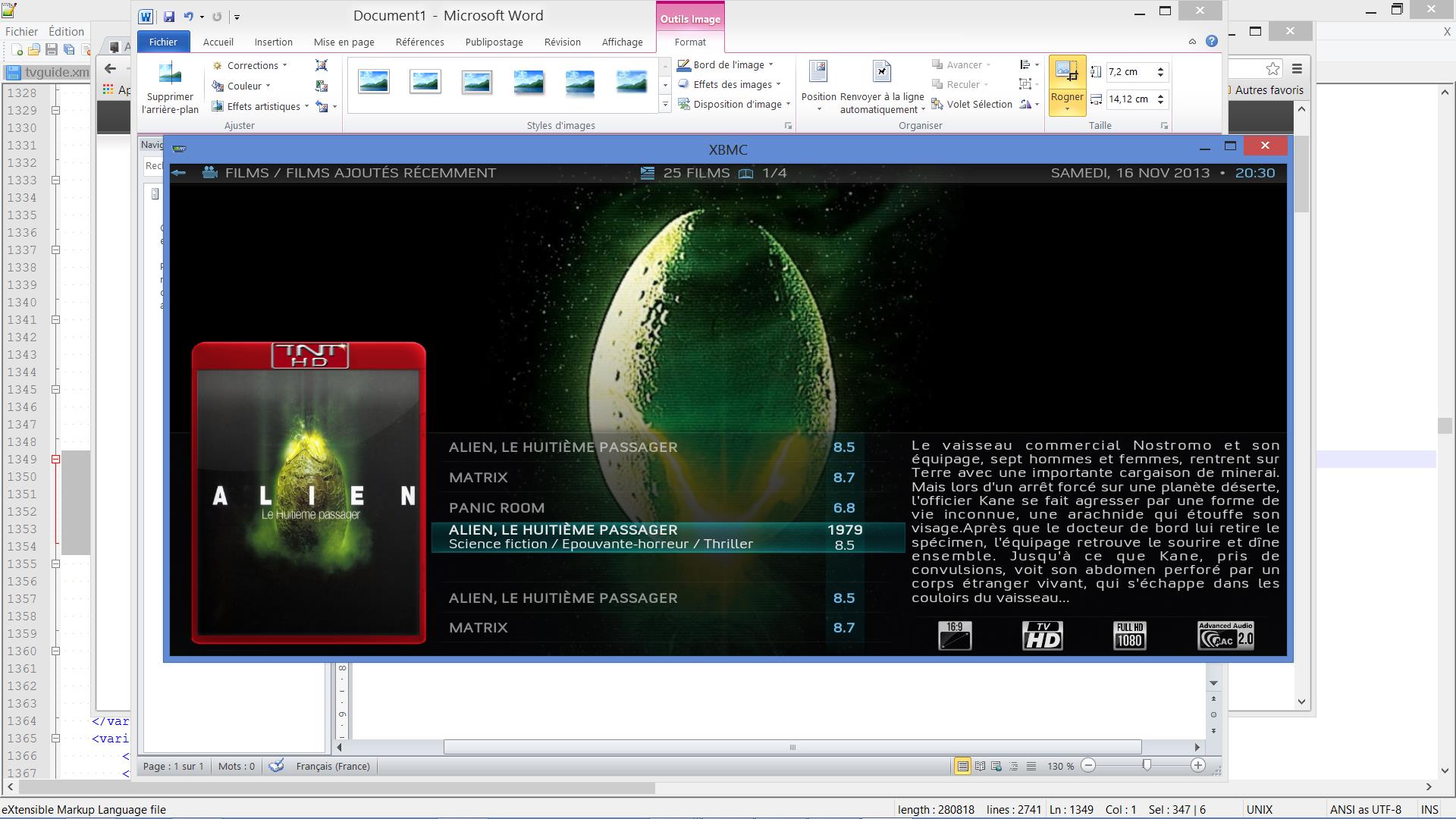1456x819 pixels.
Task: Open the Bord de l'image dropdown
Action: coord(725,64)
